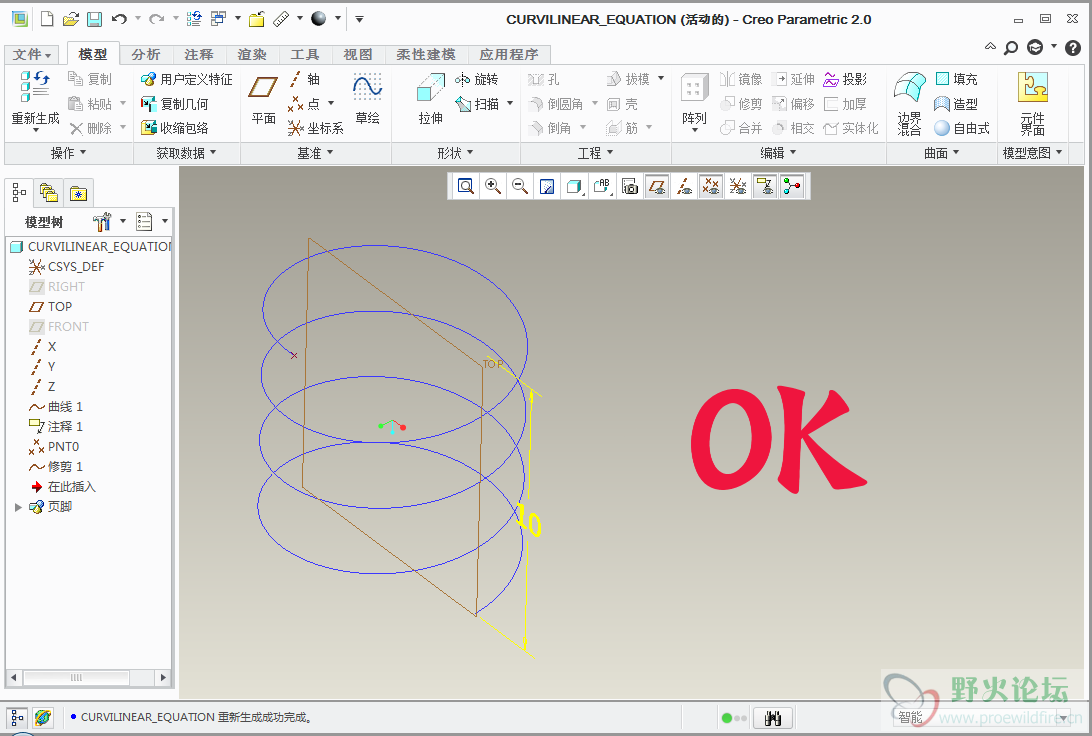Toggle datum axis display in view toolbar
This screenshot has width=1092, height=736.
tap(684, 186)
